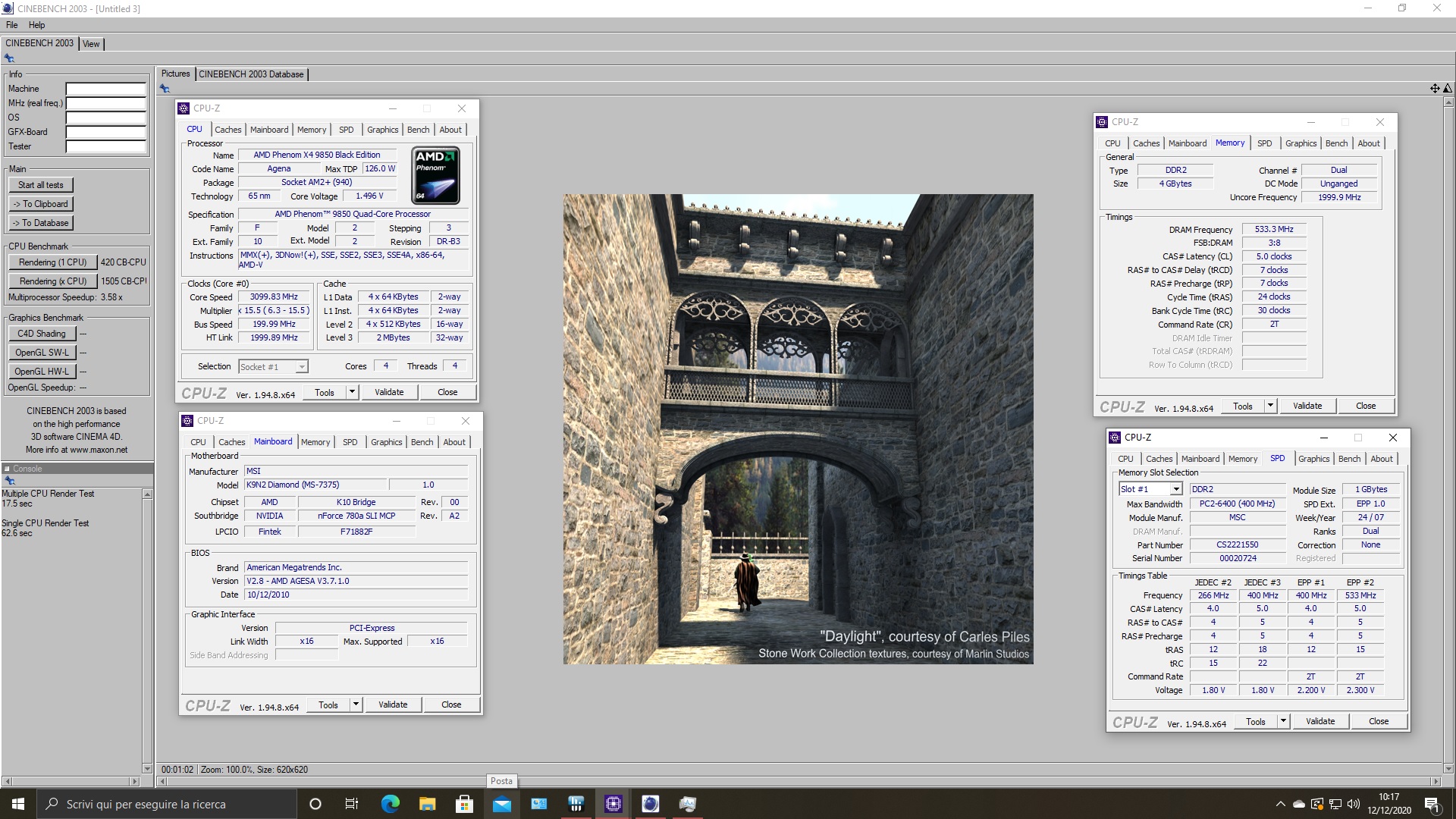Run the OpenGL SW-L benchmark
This screenshot has height=819, width=1456.
pyautogui.click(x=42, y=353)
